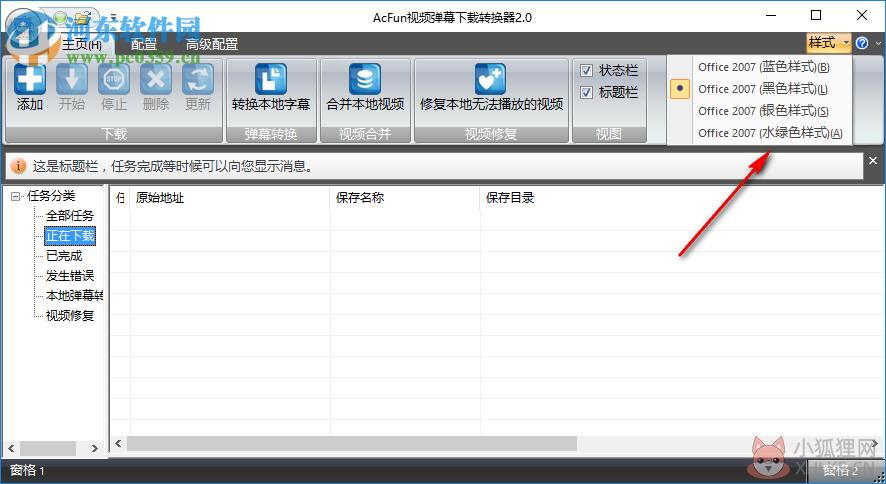Toggle the 标题栏 checkbox
Screen dimensions: 886x484
click(x=587, y=92)
